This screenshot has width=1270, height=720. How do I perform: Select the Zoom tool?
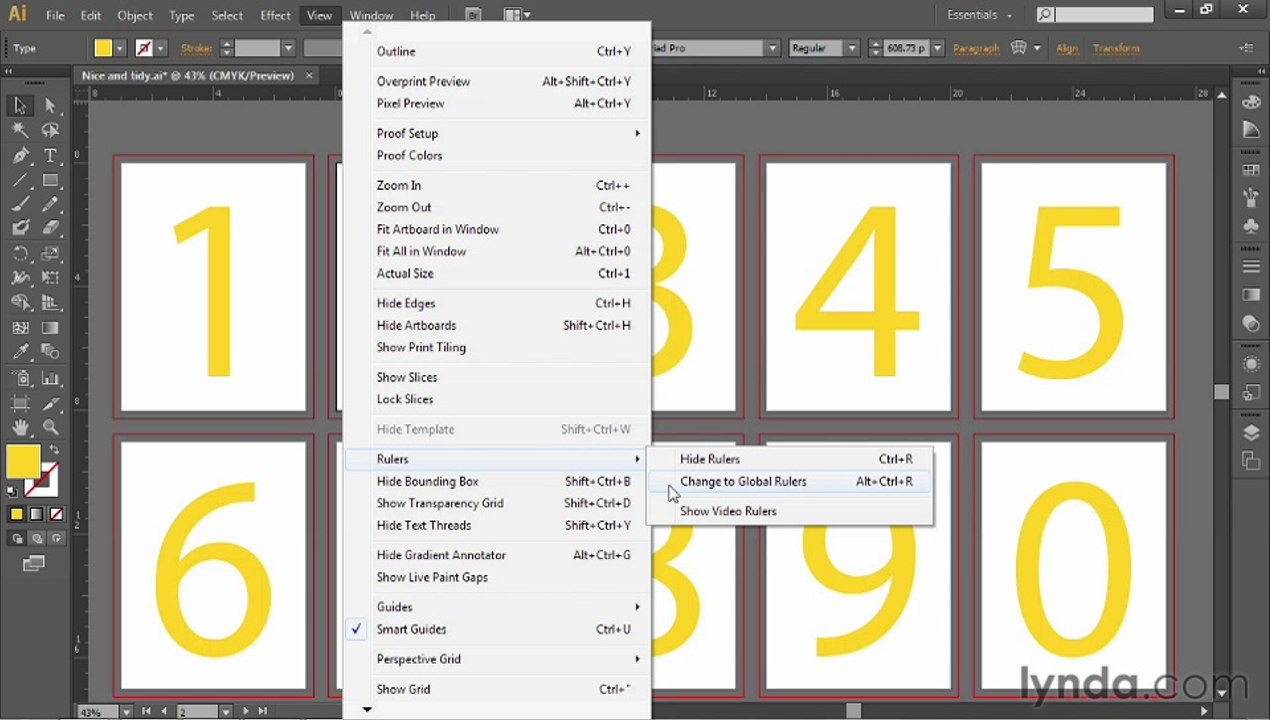50,428
